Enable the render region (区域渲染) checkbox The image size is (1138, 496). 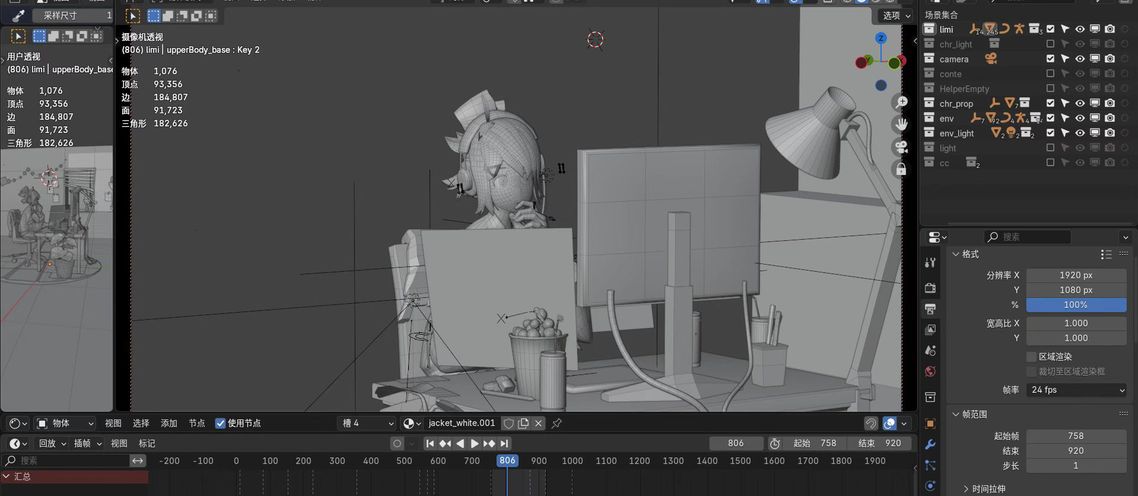pos(1031,356)
